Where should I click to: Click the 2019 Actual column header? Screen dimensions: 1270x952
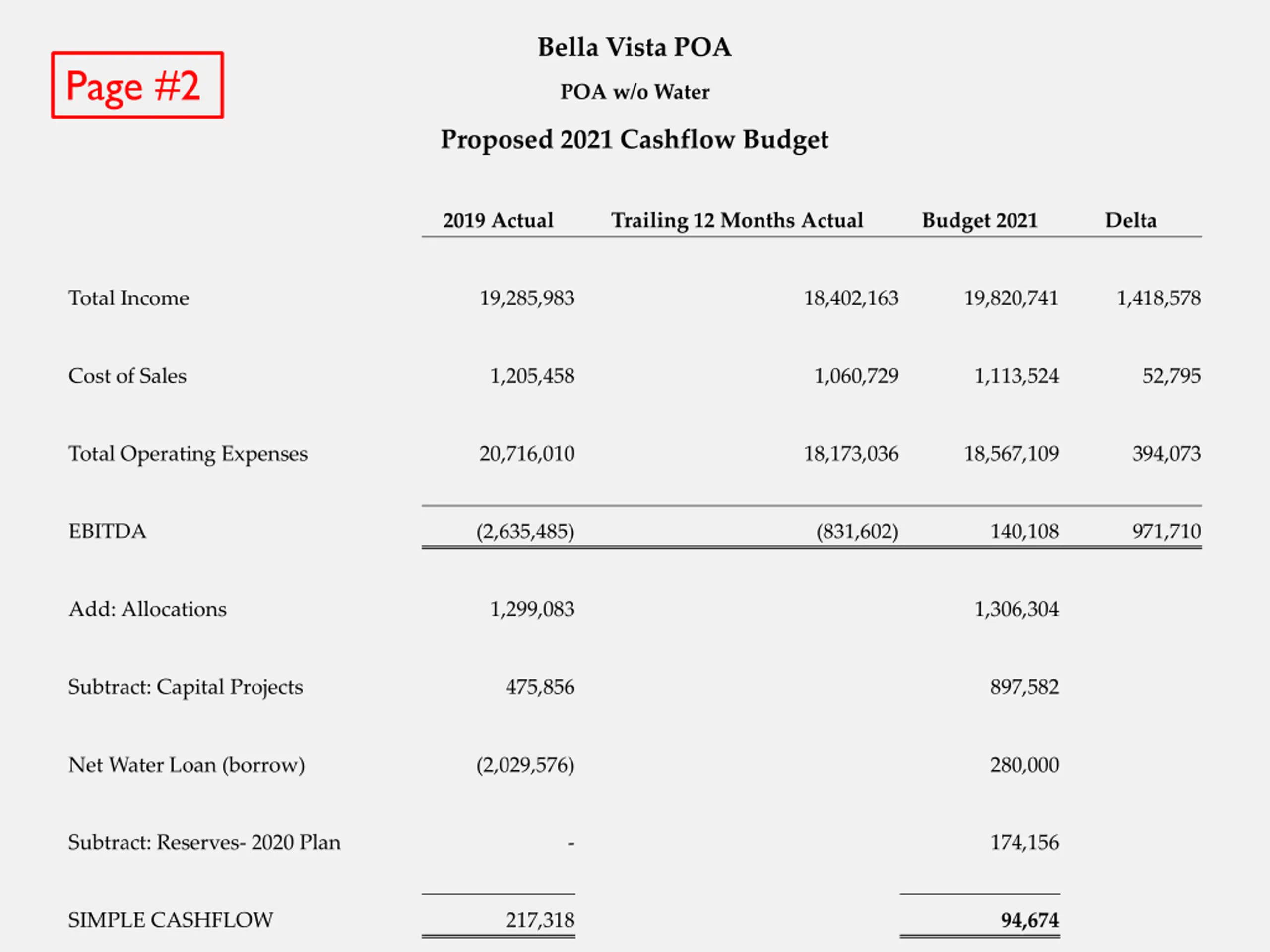[498, 220]
